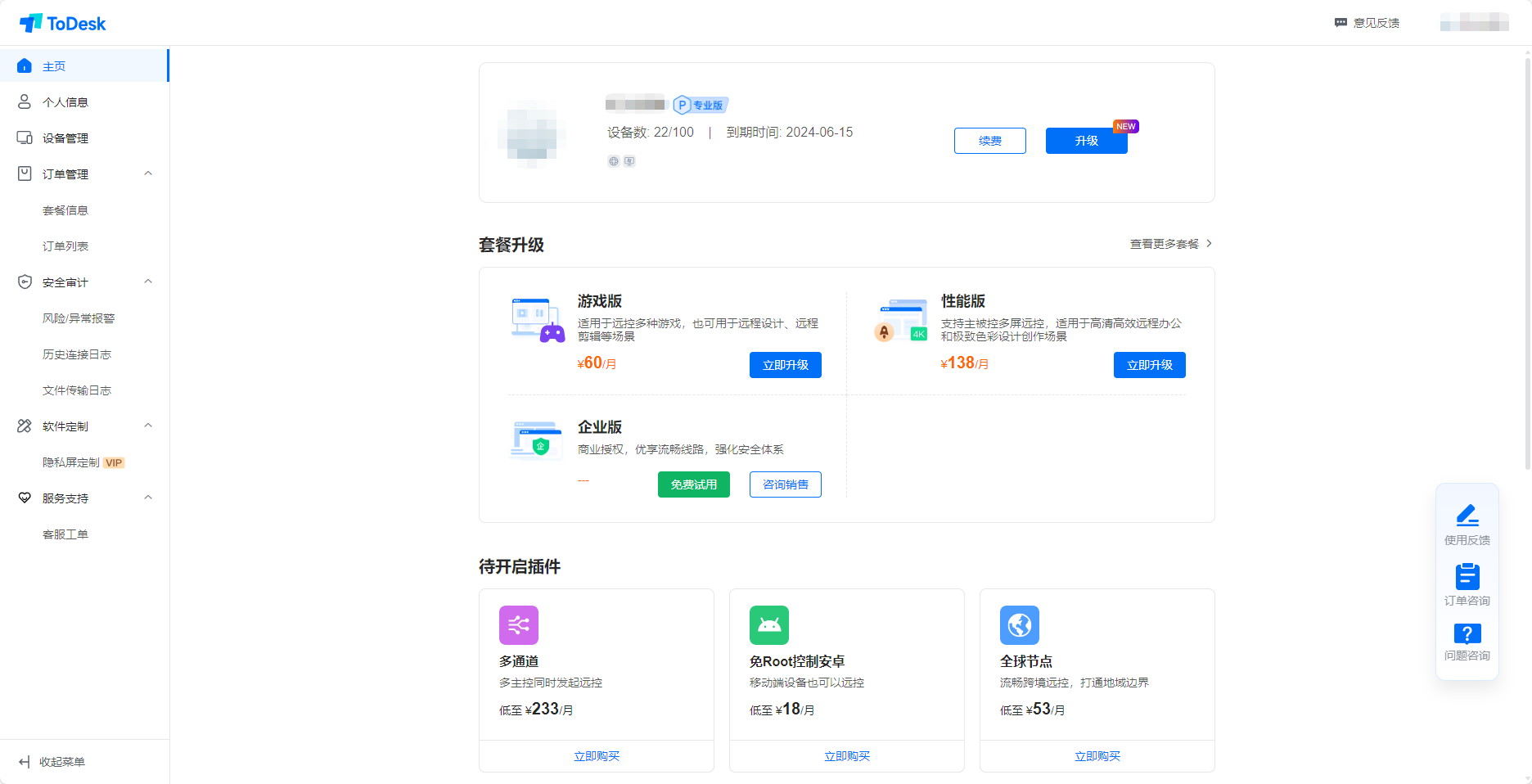Click the heart icon beside 服务支持

[x=25, y=498]
